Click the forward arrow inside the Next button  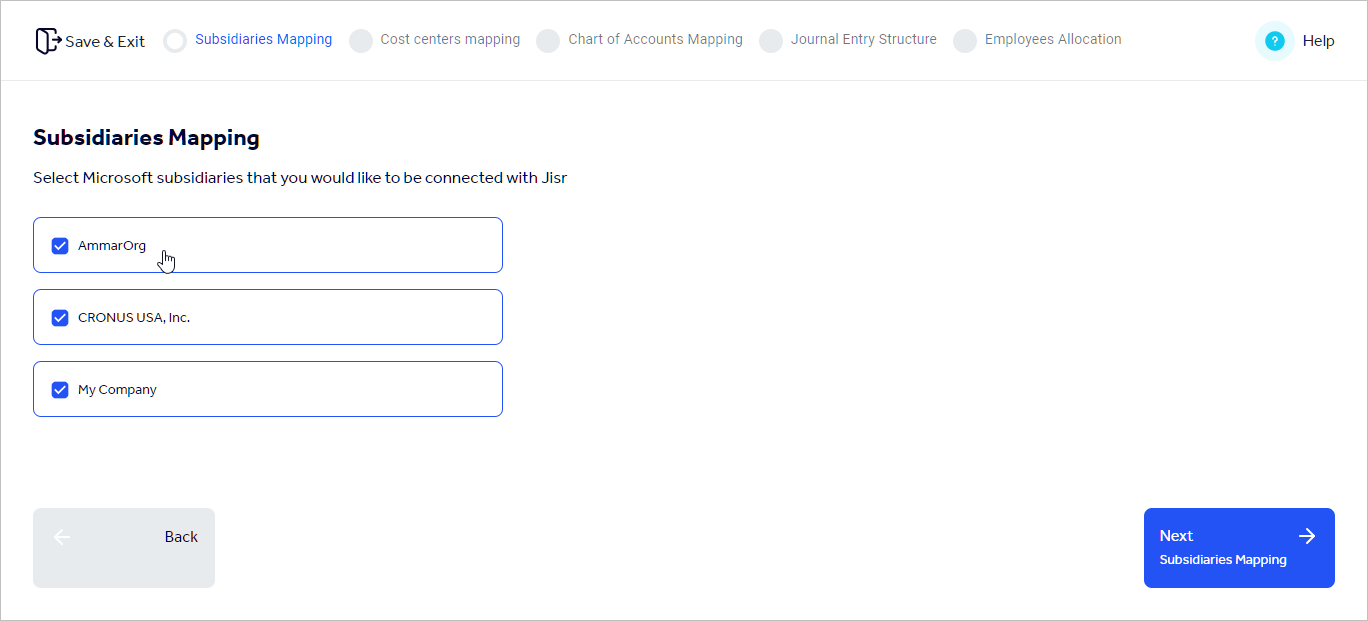pos(1307,536)
